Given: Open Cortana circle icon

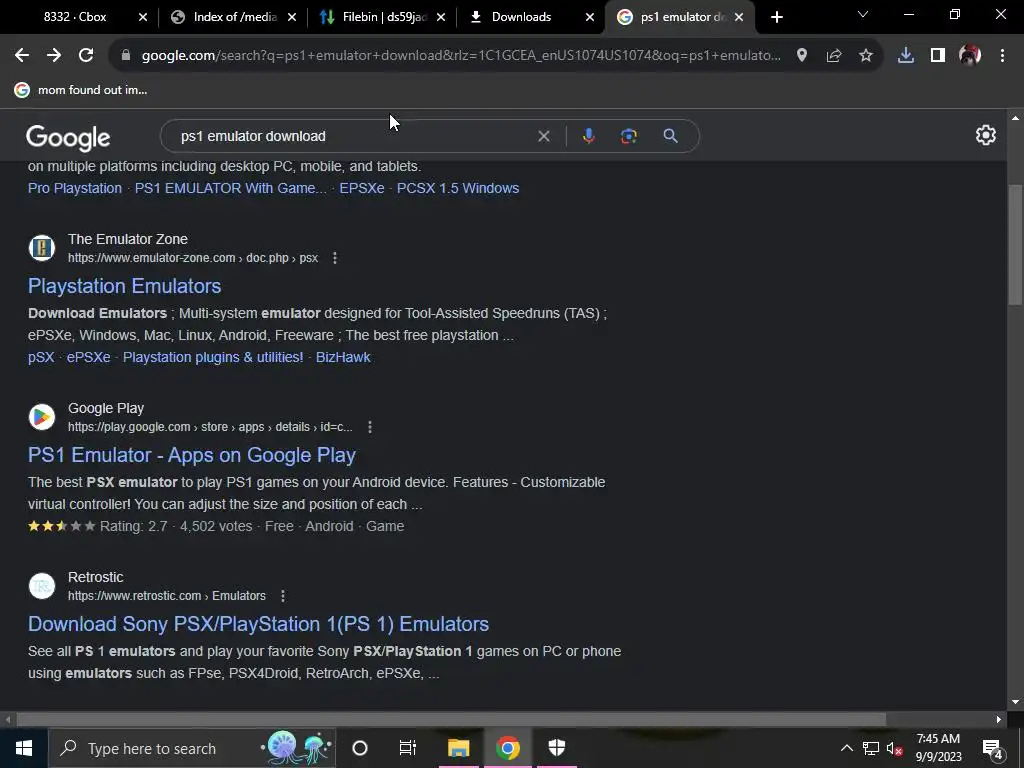Looking at the screenshot, I should 360,748.
